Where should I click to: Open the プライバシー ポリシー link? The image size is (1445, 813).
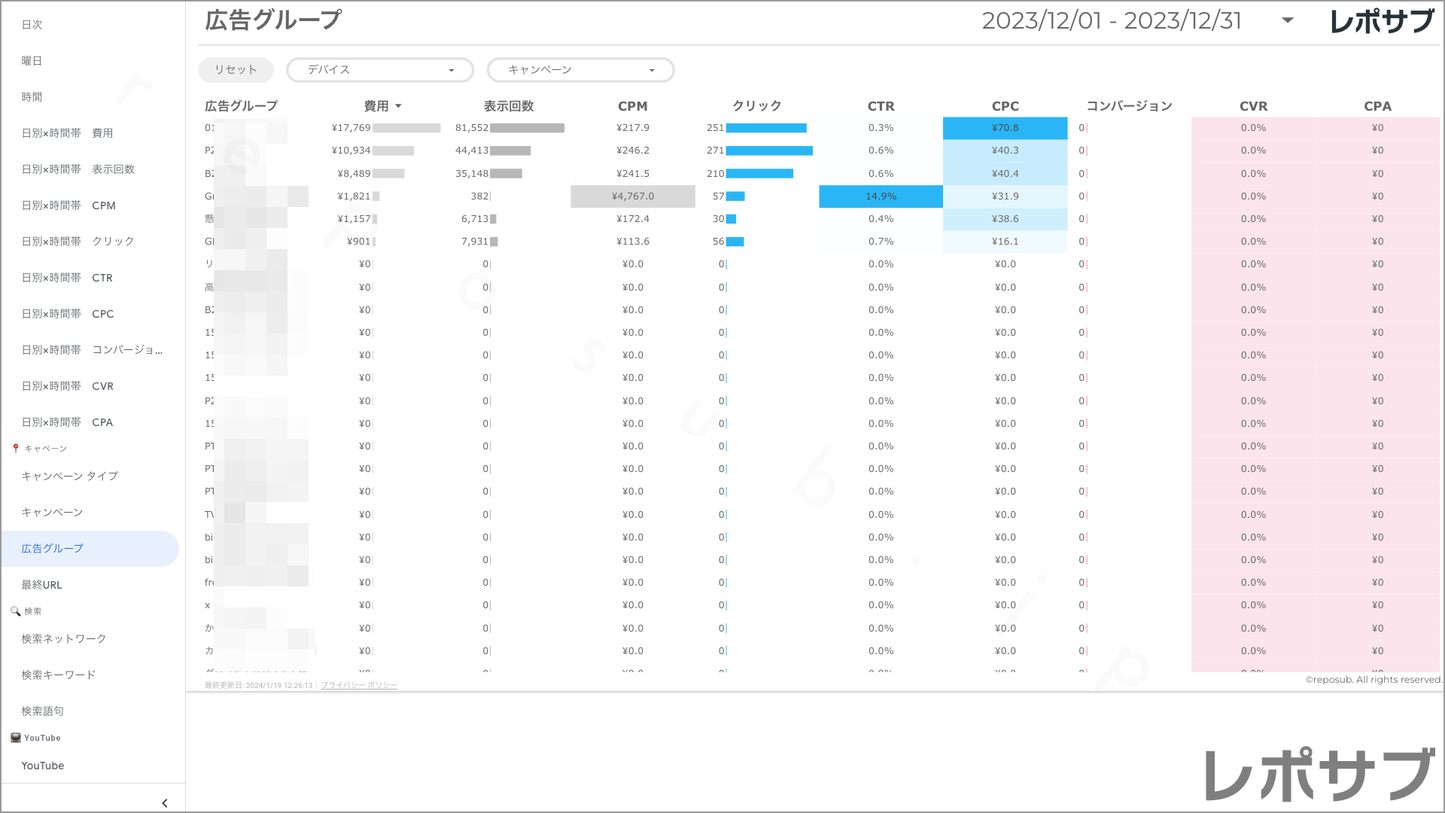(x=359, y=685)
